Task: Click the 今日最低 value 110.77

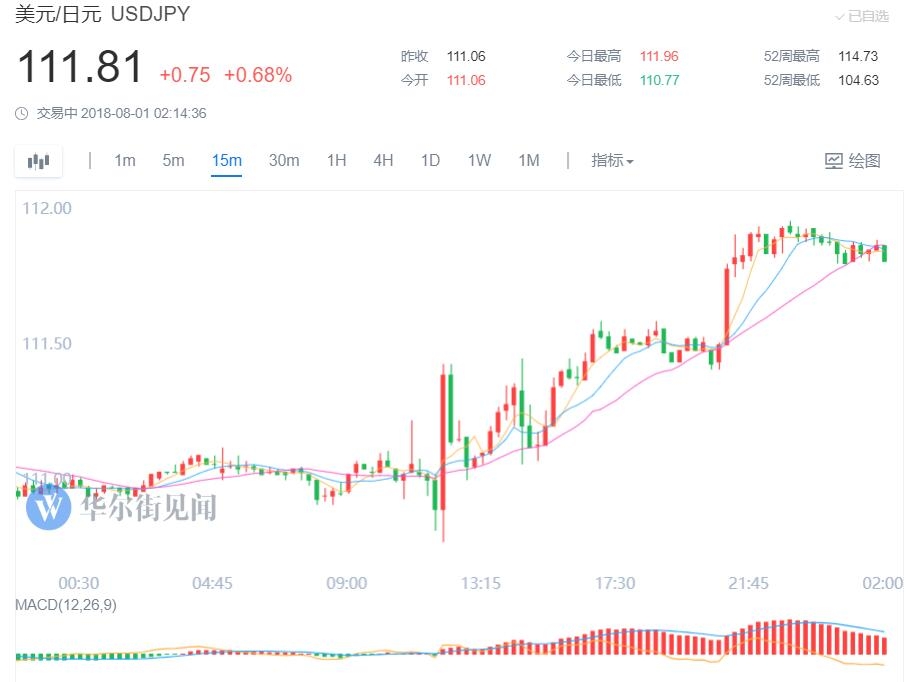Action: coord(659,80)
